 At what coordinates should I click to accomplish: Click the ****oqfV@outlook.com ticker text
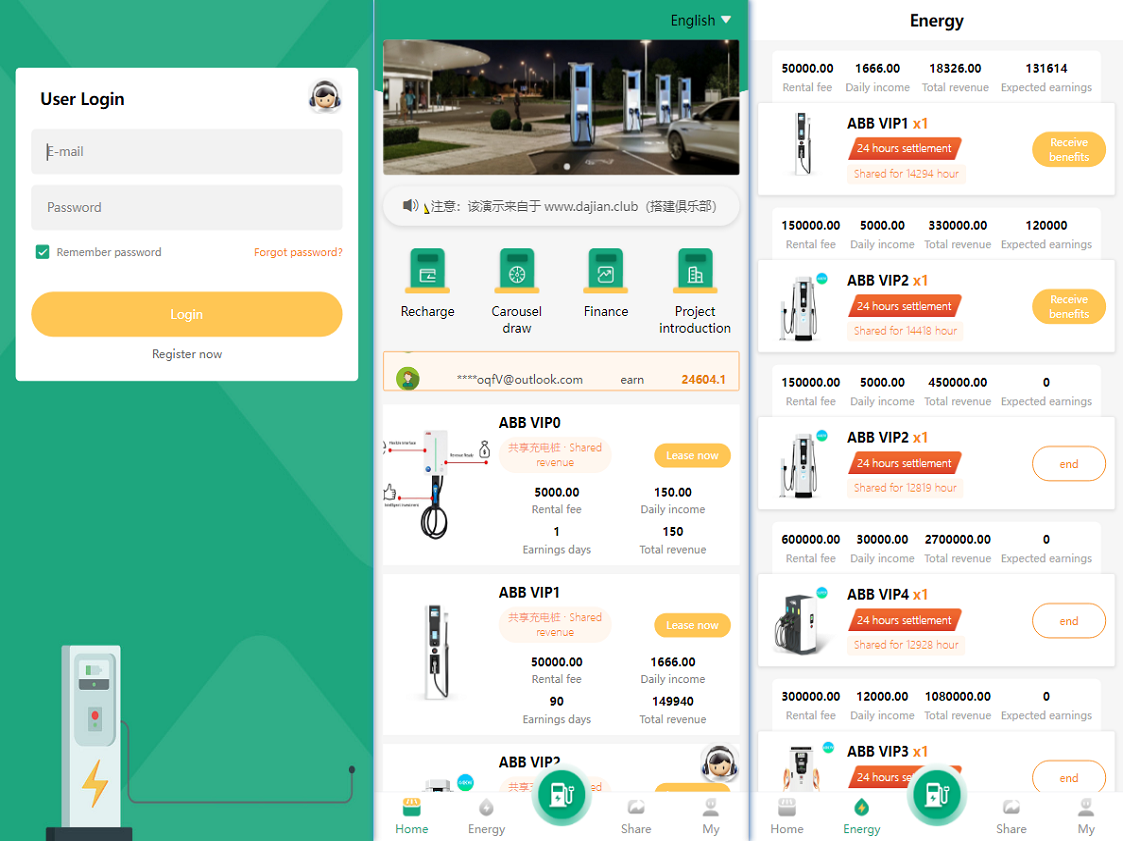point(520,380)
